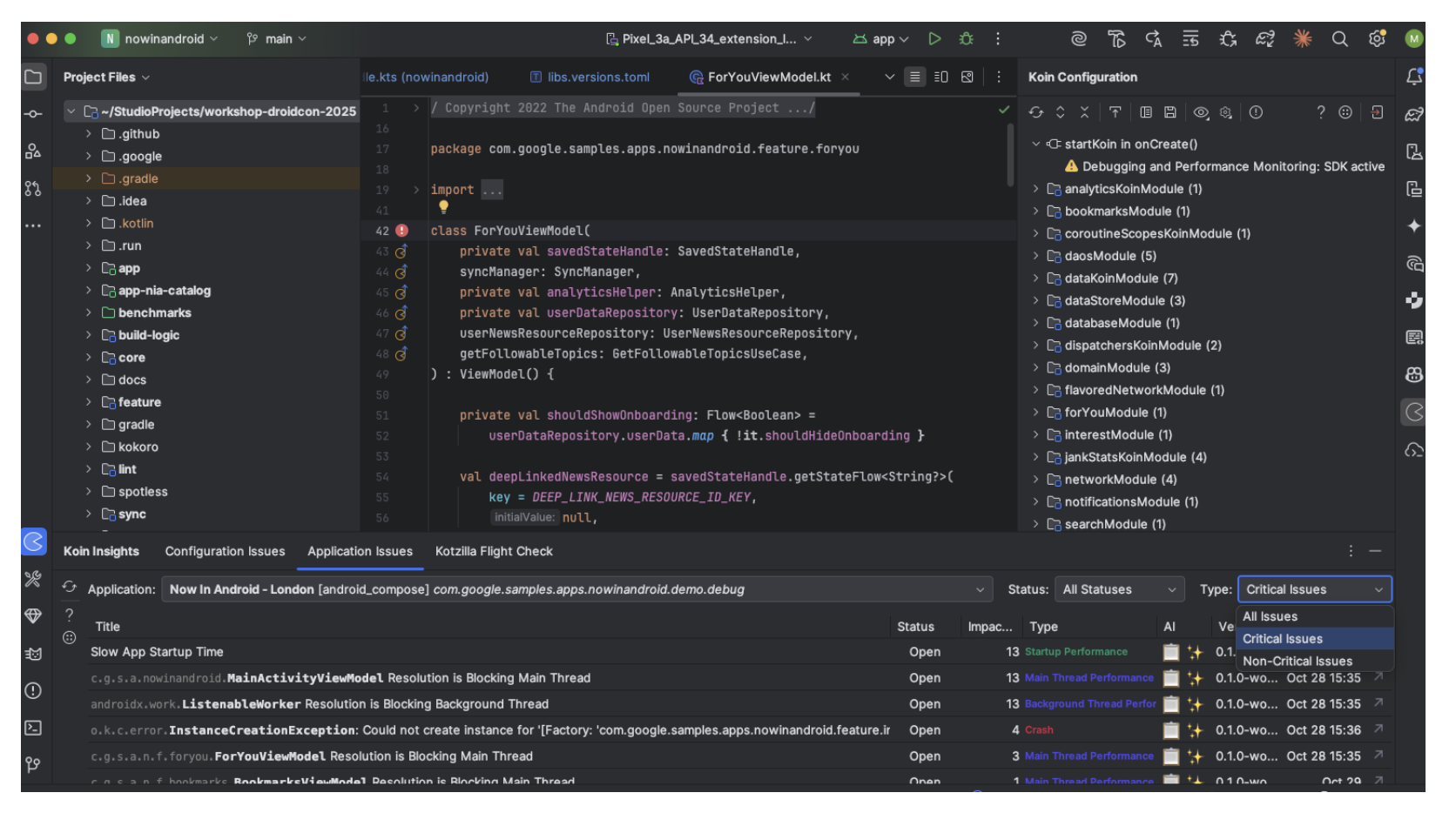Open the Notifications bell in right sidebar

pos(1414,77)
